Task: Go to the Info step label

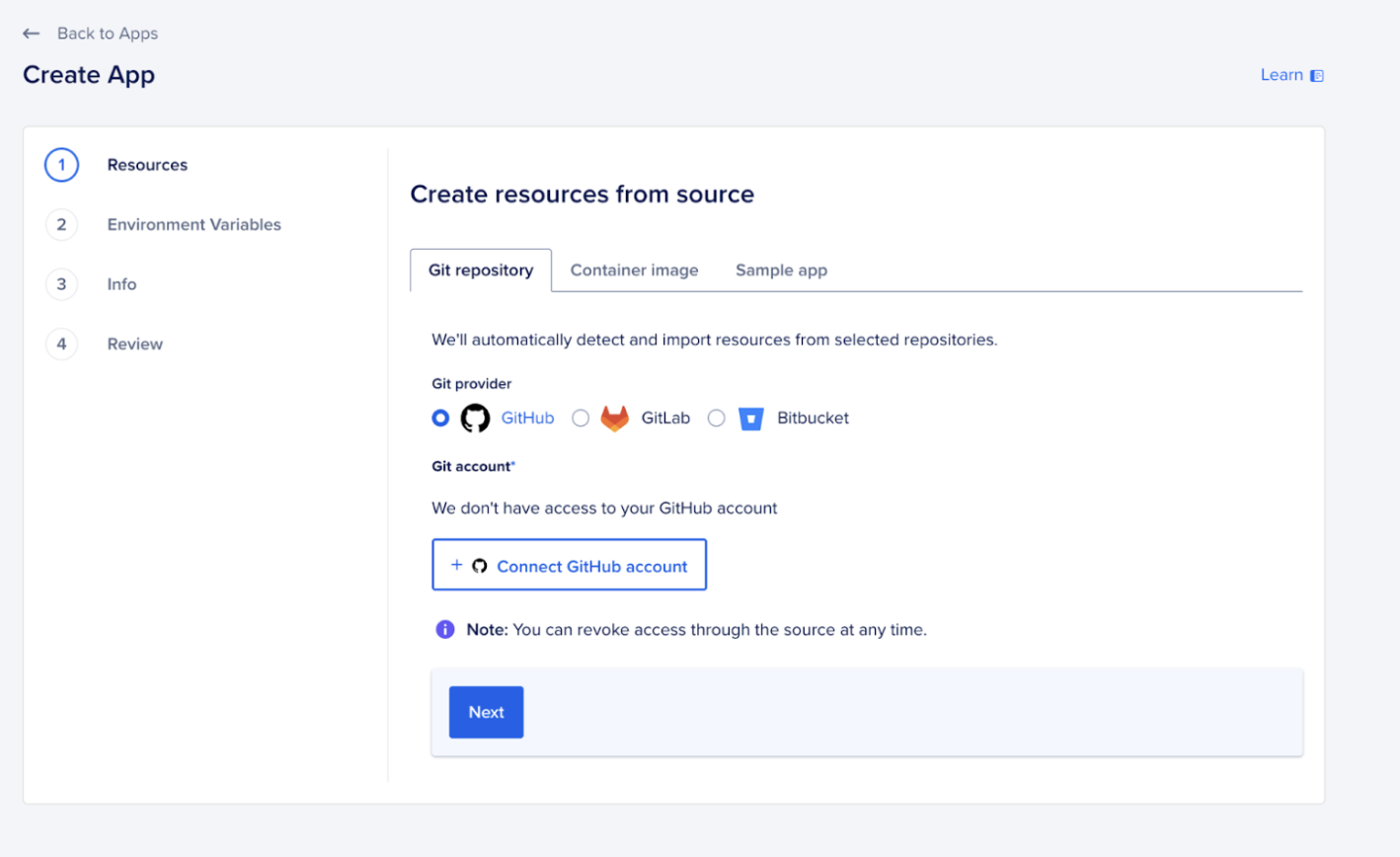Action: 121,284
